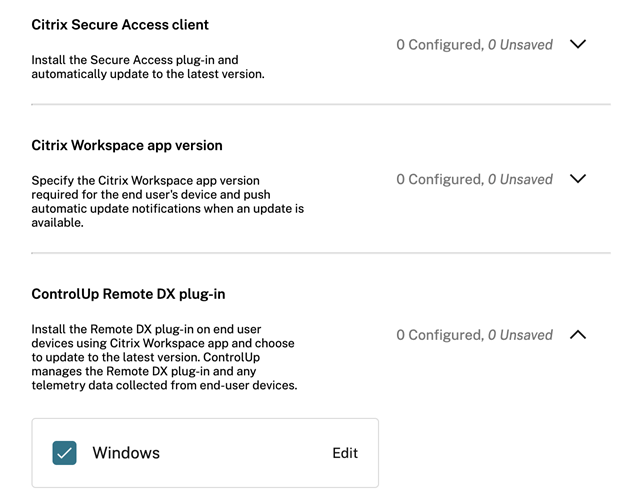Viewport: 617px width, 504px height.
Task: Uncheck the Windows checkbox
Action: pyautogui.click(x=65, y=453)
